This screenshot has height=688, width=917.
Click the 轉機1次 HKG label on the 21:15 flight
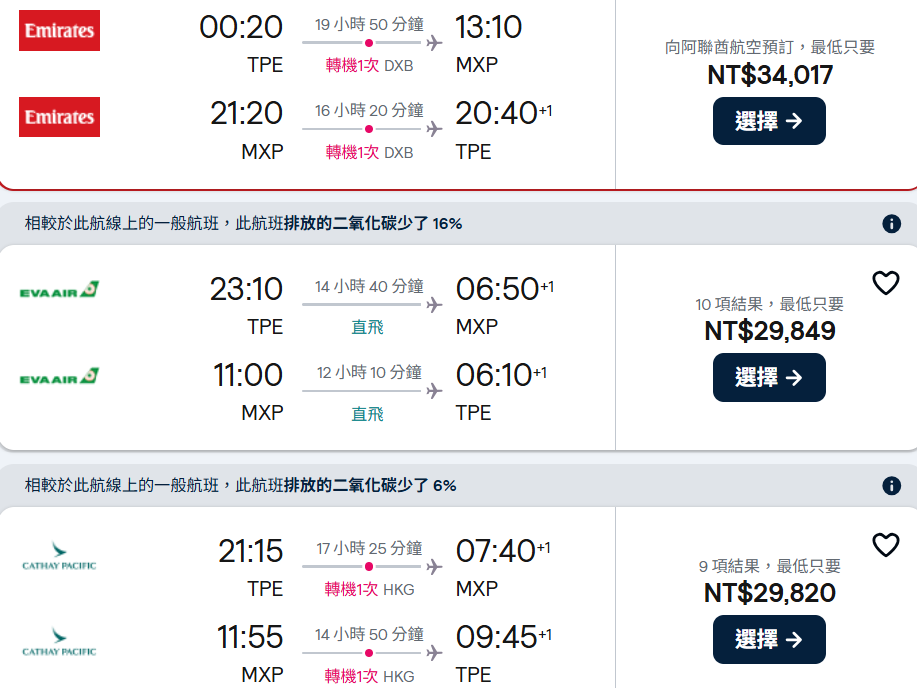369,590
